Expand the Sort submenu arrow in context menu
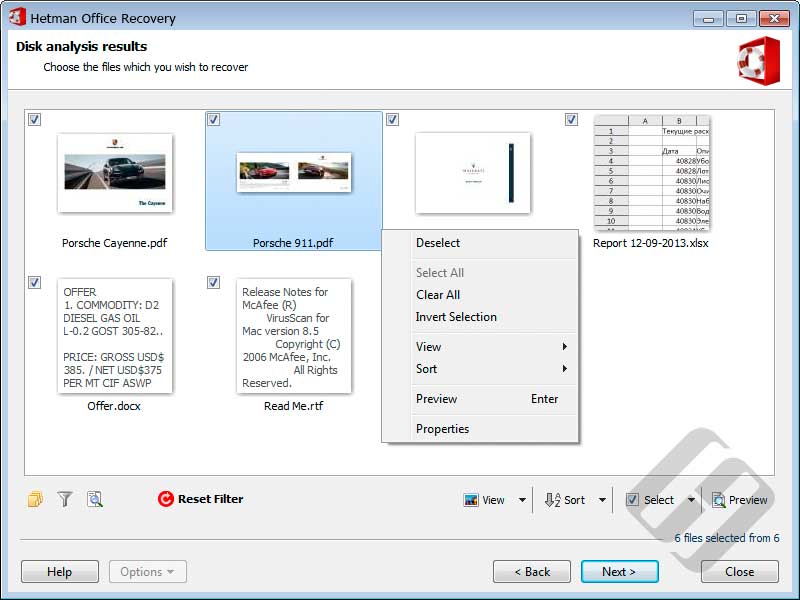Viewport: 800px width, 600px height. click(565, 368)
